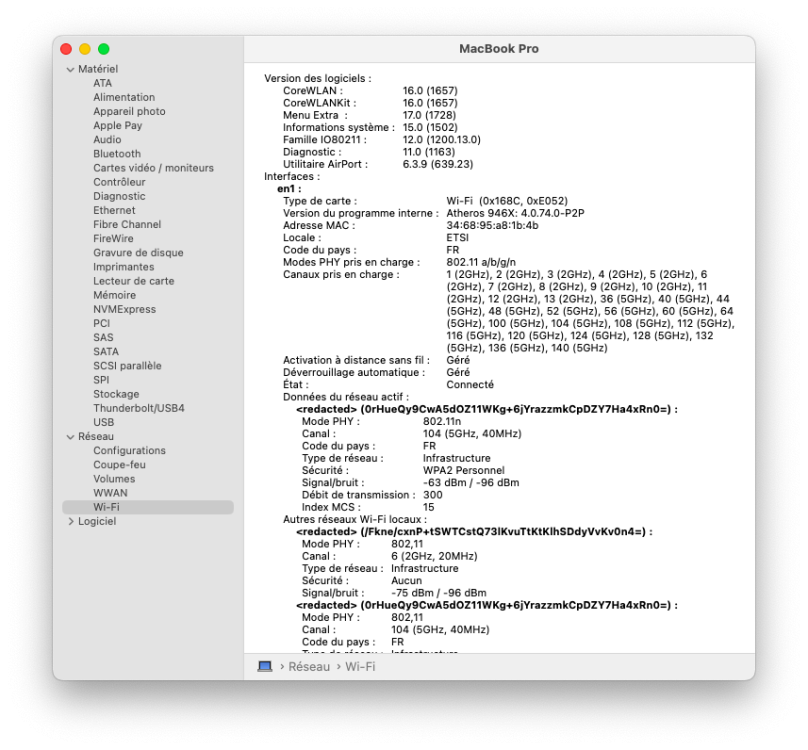
Task: Select Fibre Channel in the sidebar
Action: click(x=127, y=225)
